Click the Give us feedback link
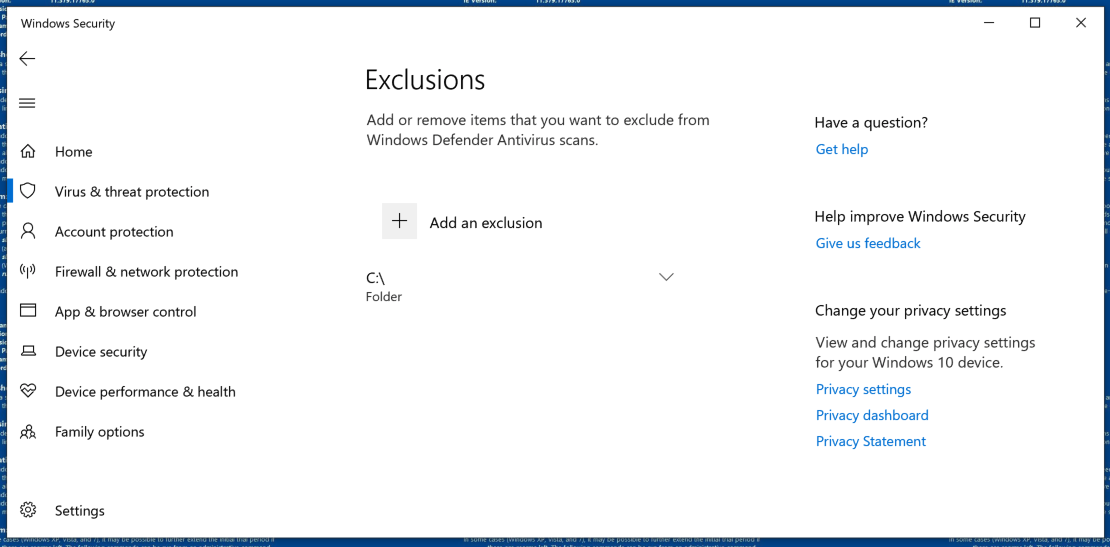The width and height of the screenshot is (1110, 547). [868, 243]
